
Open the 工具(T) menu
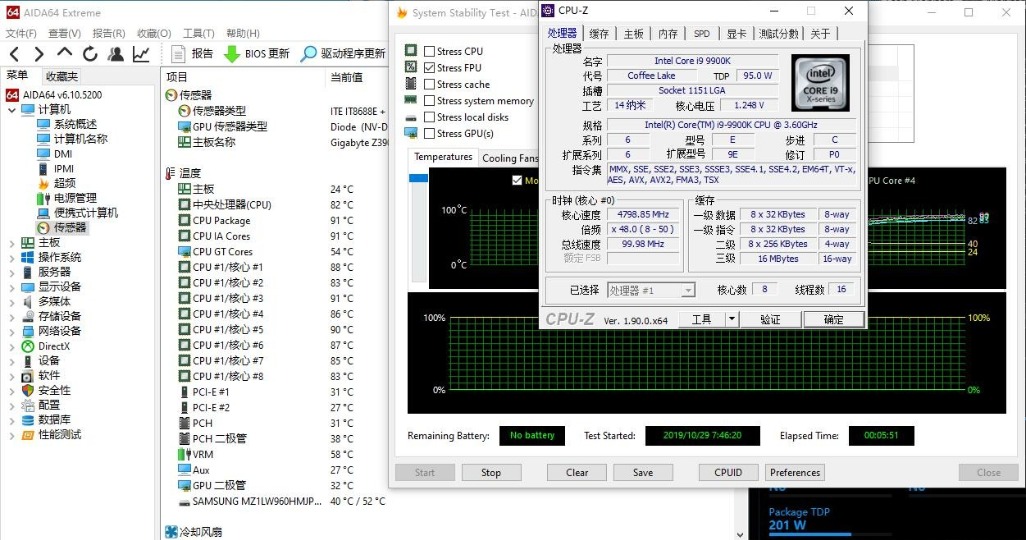coord(198,33)
